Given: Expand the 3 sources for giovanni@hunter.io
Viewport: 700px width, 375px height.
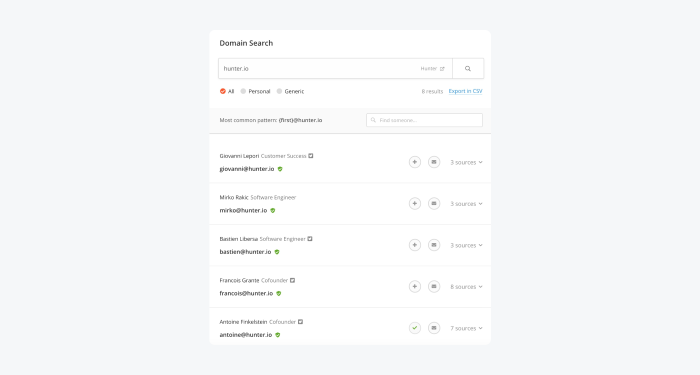Looking at the screenshot, I should [x=466, y=162].
